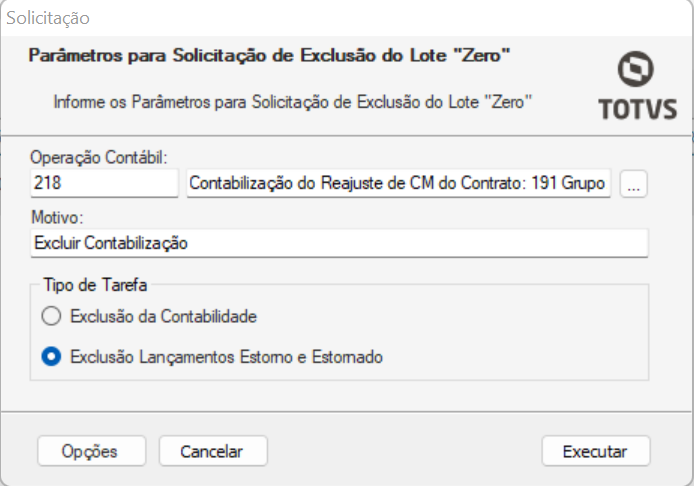Open the Operação Contábil lookup ellipsis button

point(633,184)
